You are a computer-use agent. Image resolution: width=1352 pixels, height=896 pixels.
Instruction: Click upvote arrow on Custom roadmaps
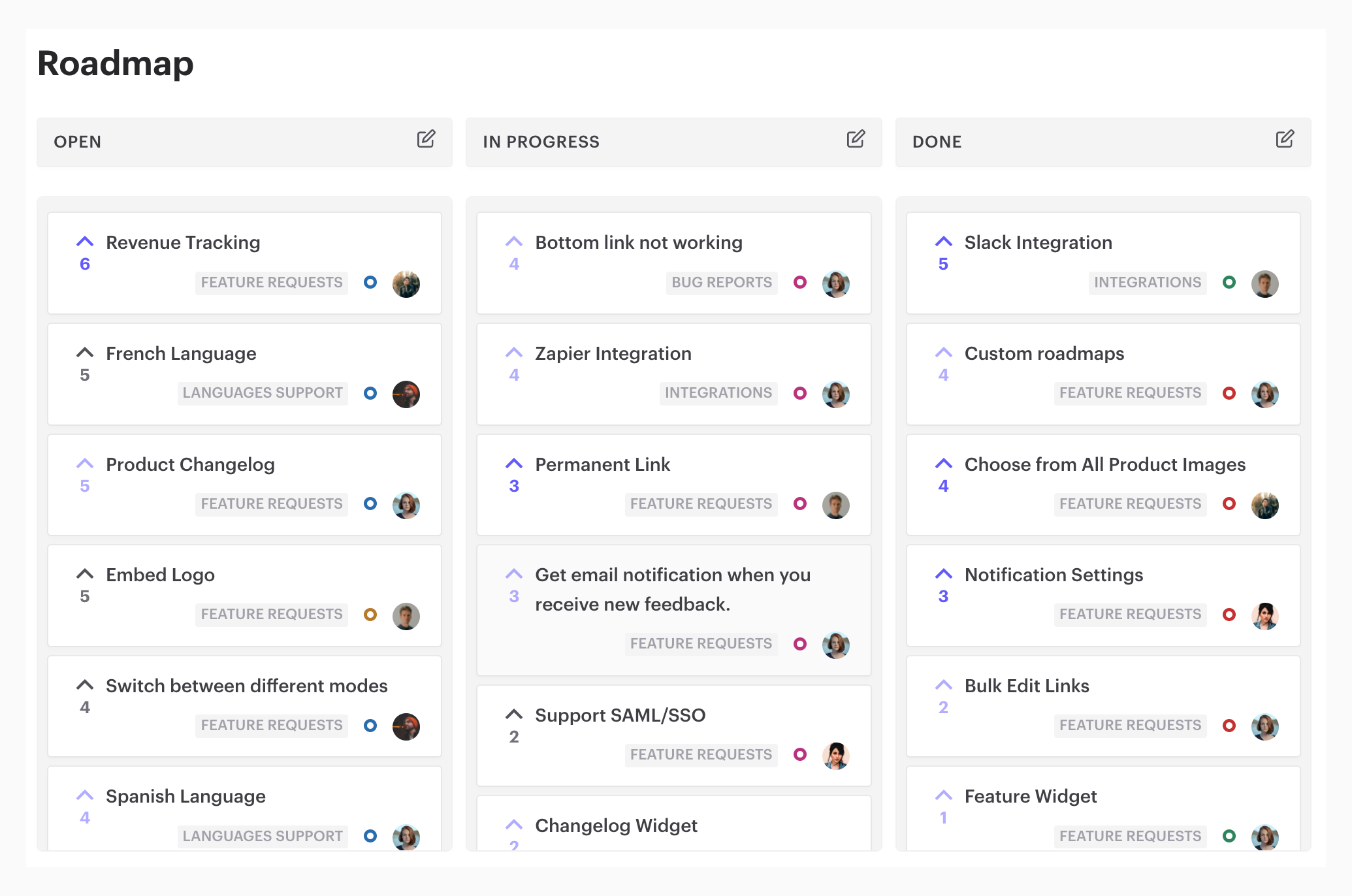point(940,352)
